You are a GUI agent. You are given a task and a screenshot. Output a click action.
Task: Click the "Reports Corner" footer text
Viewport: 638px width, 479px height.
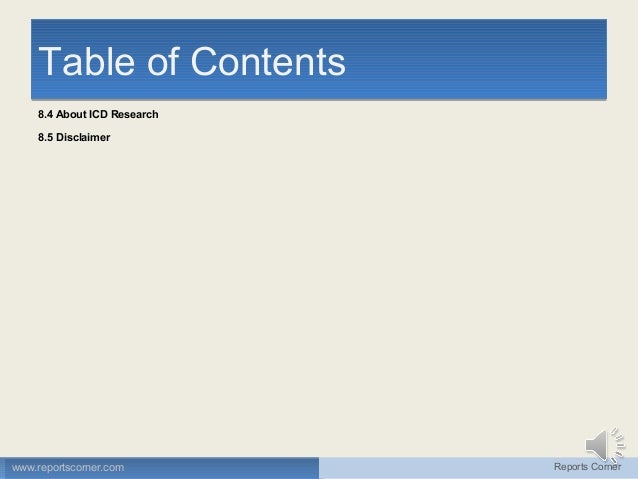587,467
